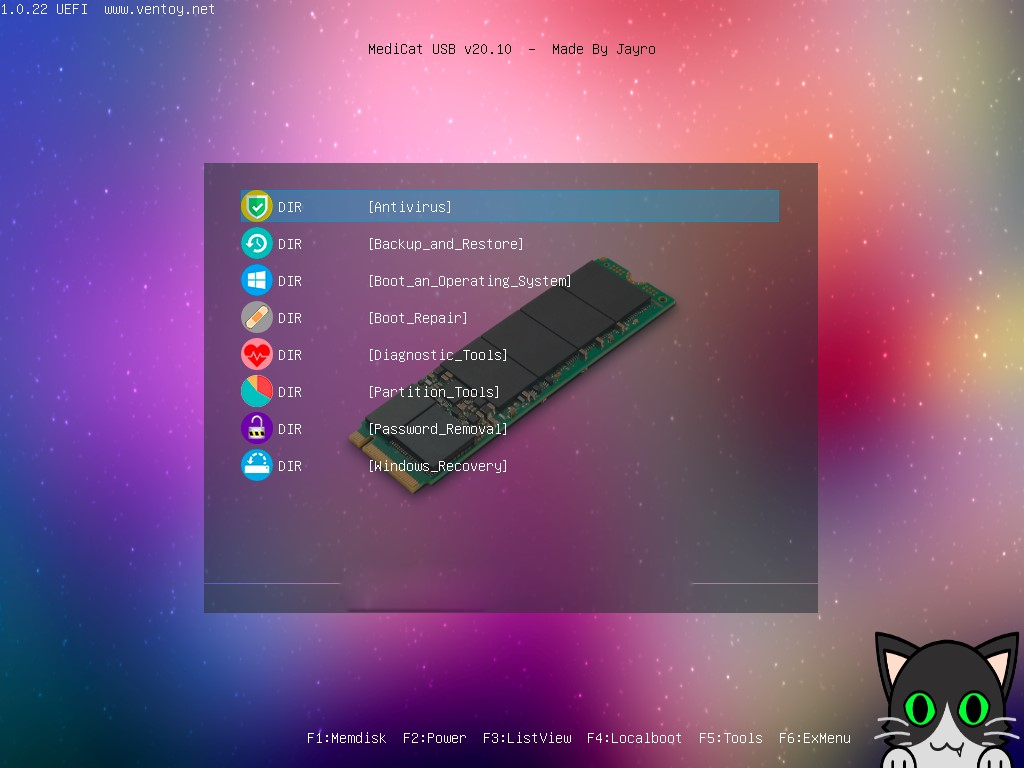Image resolution: width=1024 pixels, height=768 pixels.
Task: Click the MediCat USB v20.10 title text
Action: [x=440, y=49]
